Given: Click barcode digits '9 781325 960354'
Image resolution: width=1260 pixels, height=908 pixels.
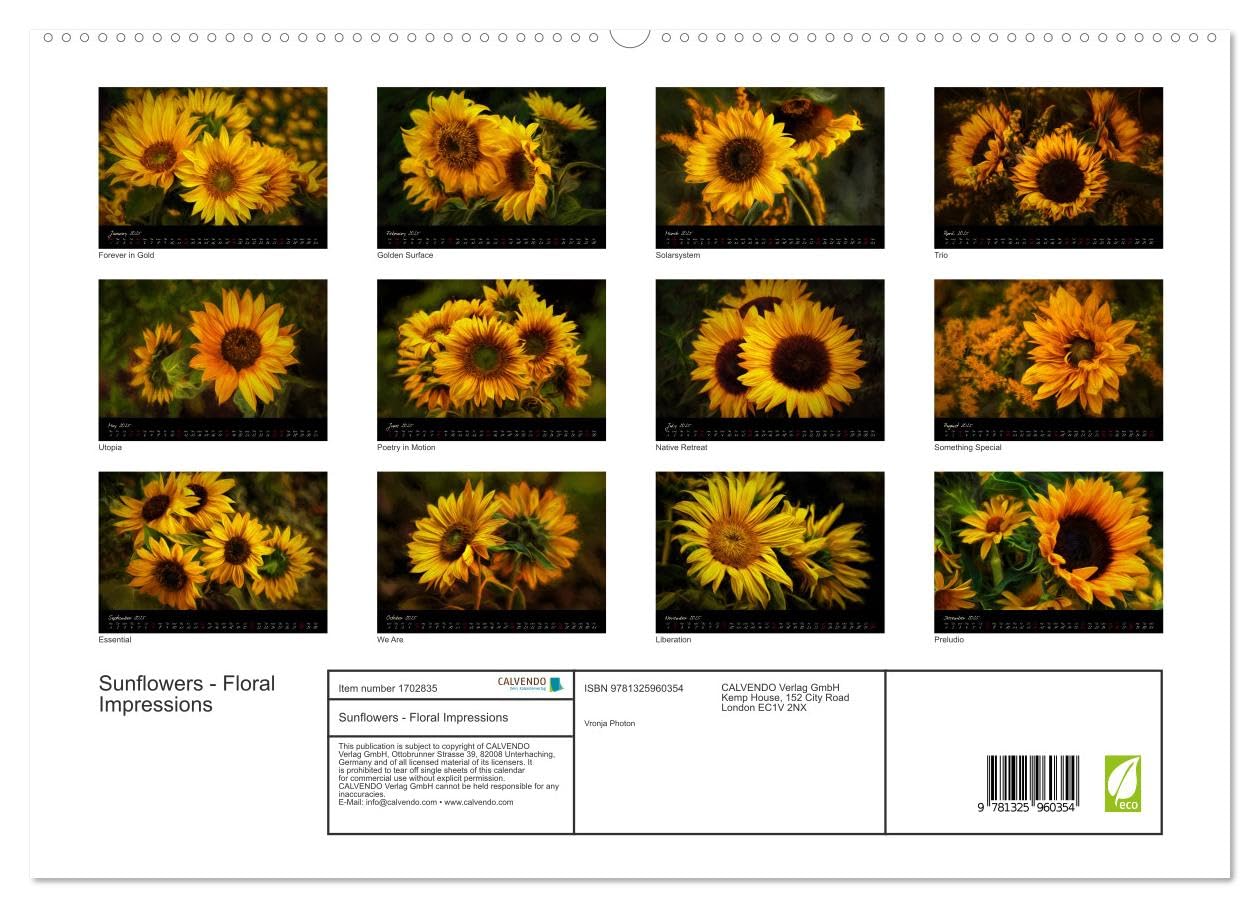Looking at the screenshot, I should [1027, 808].
